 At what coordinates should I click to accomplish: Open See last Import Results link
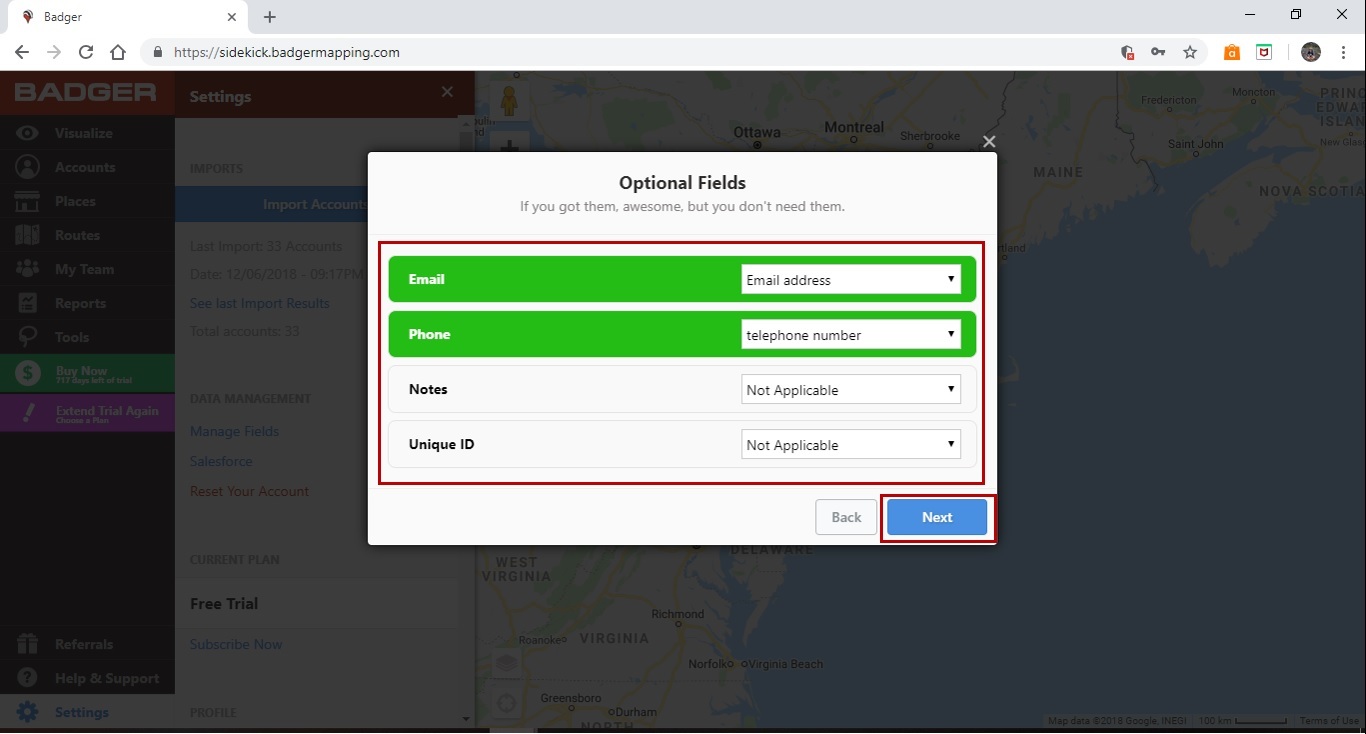260,303
